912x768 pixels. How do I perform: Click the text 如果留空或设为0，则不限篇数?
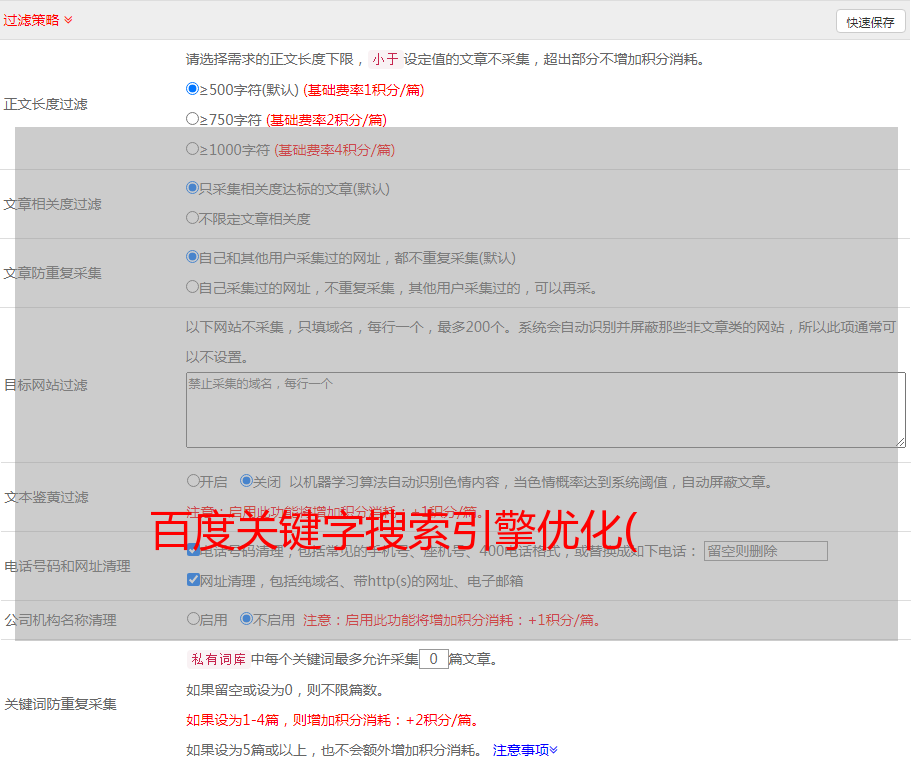285,690
